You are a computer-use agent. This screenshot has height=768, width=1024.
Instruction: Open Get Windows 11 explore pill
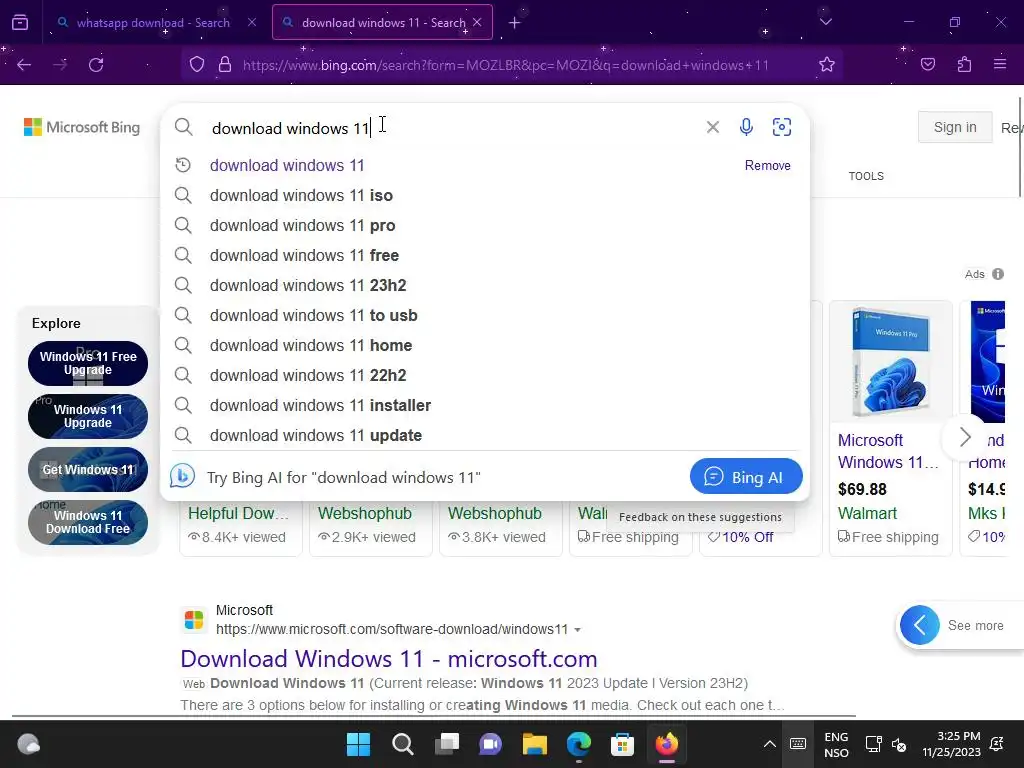pos(88,470)
